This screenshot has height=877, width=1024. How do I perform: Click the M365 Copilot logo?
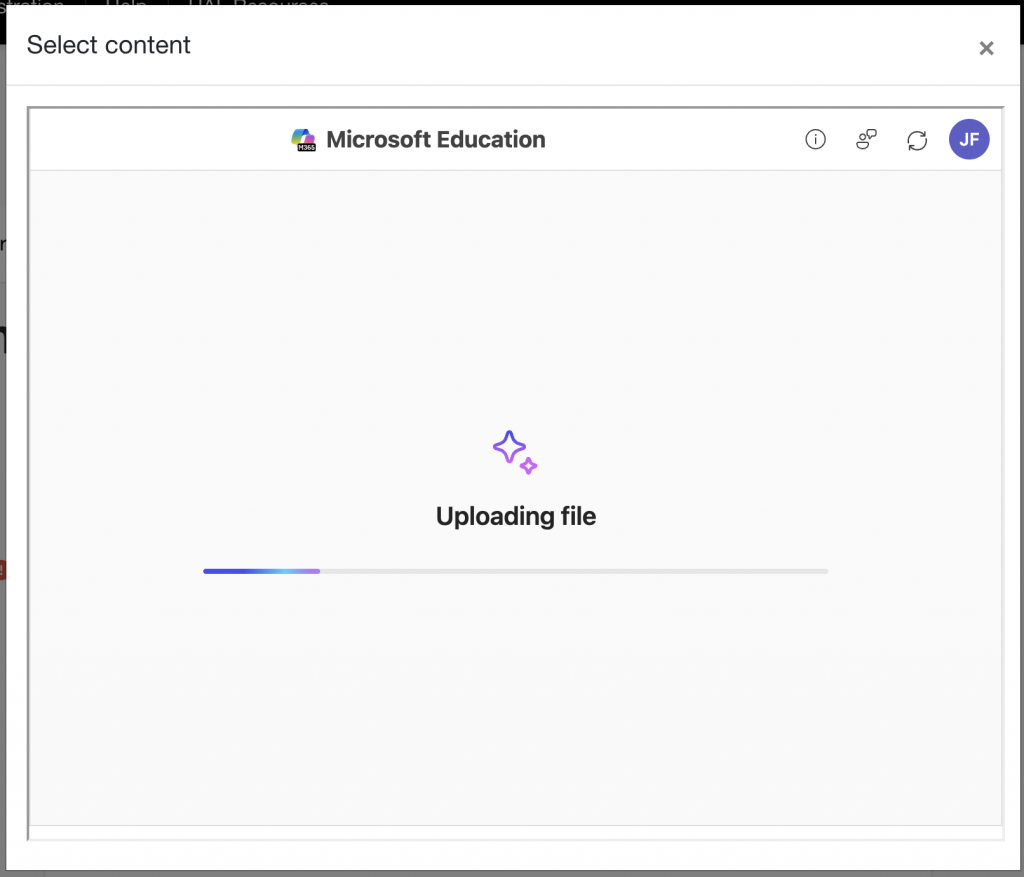click(x=304, y=140)
